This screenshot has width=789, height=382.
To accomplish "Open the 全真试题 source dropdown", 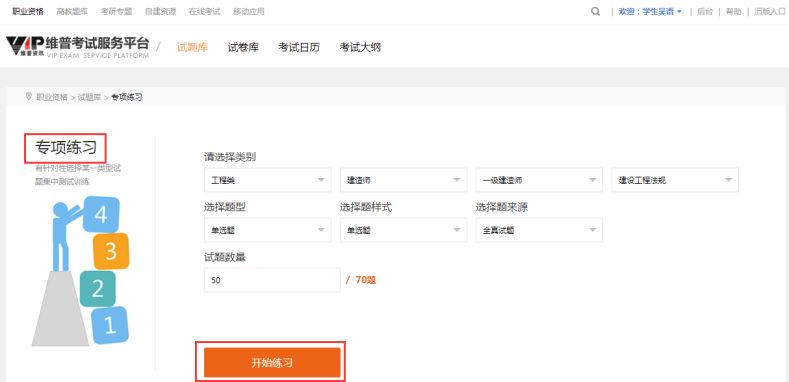I will coord(539,230).
